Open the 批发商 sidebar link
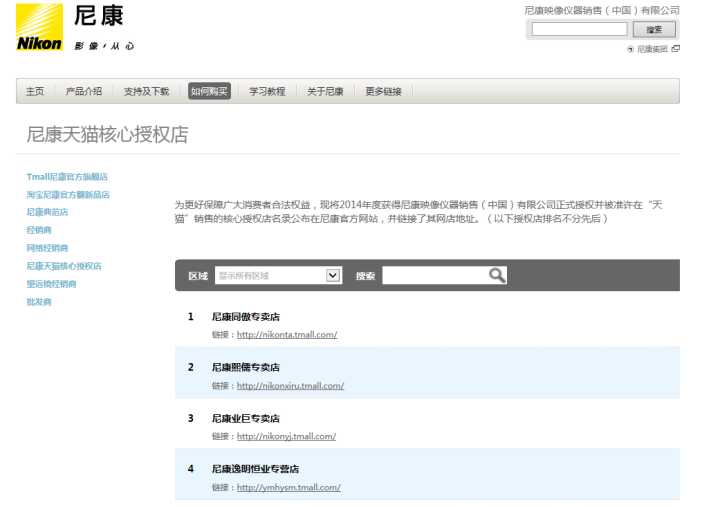The height and width of the screenshot is (507, 720). pyautogui.click(x=39, y=302)
